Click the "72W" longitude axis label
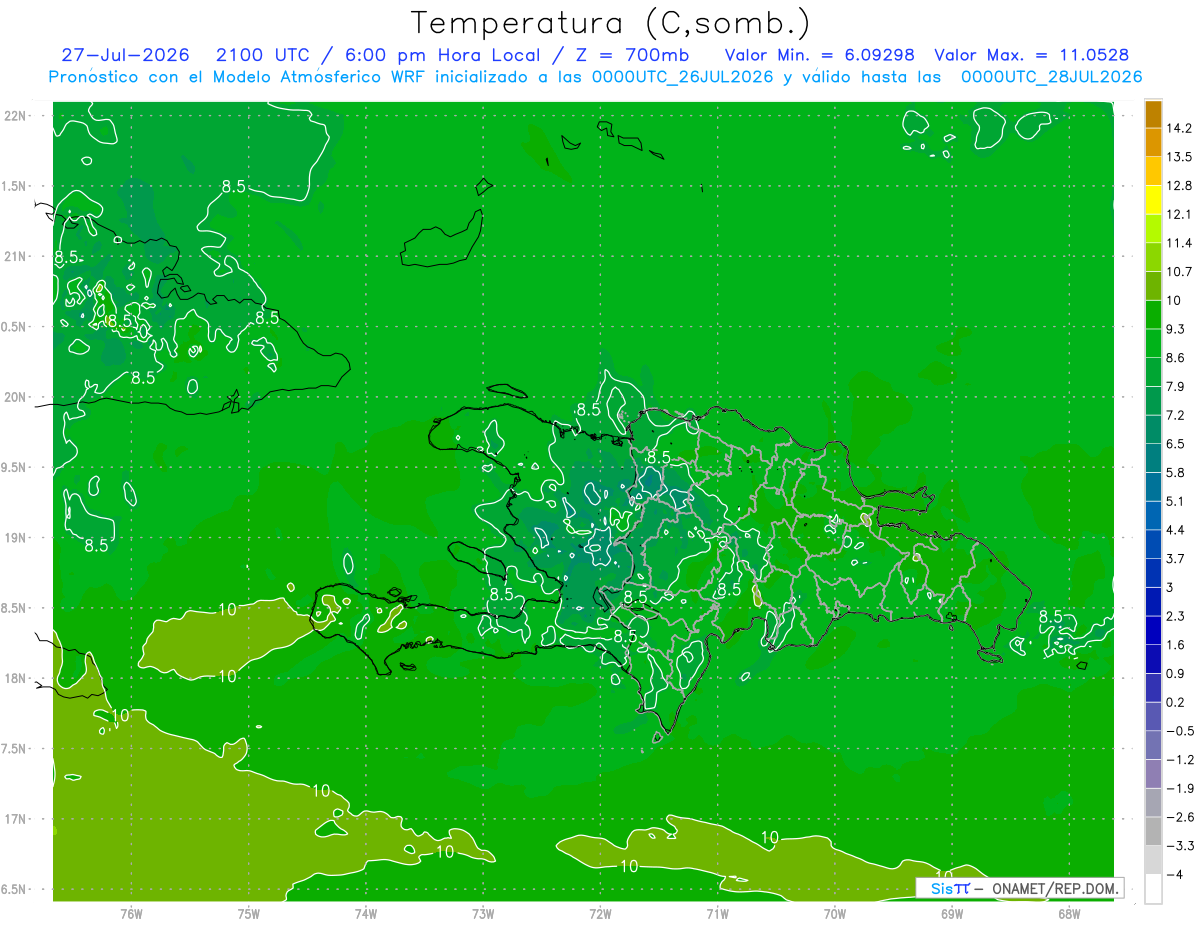 point(600,914)
